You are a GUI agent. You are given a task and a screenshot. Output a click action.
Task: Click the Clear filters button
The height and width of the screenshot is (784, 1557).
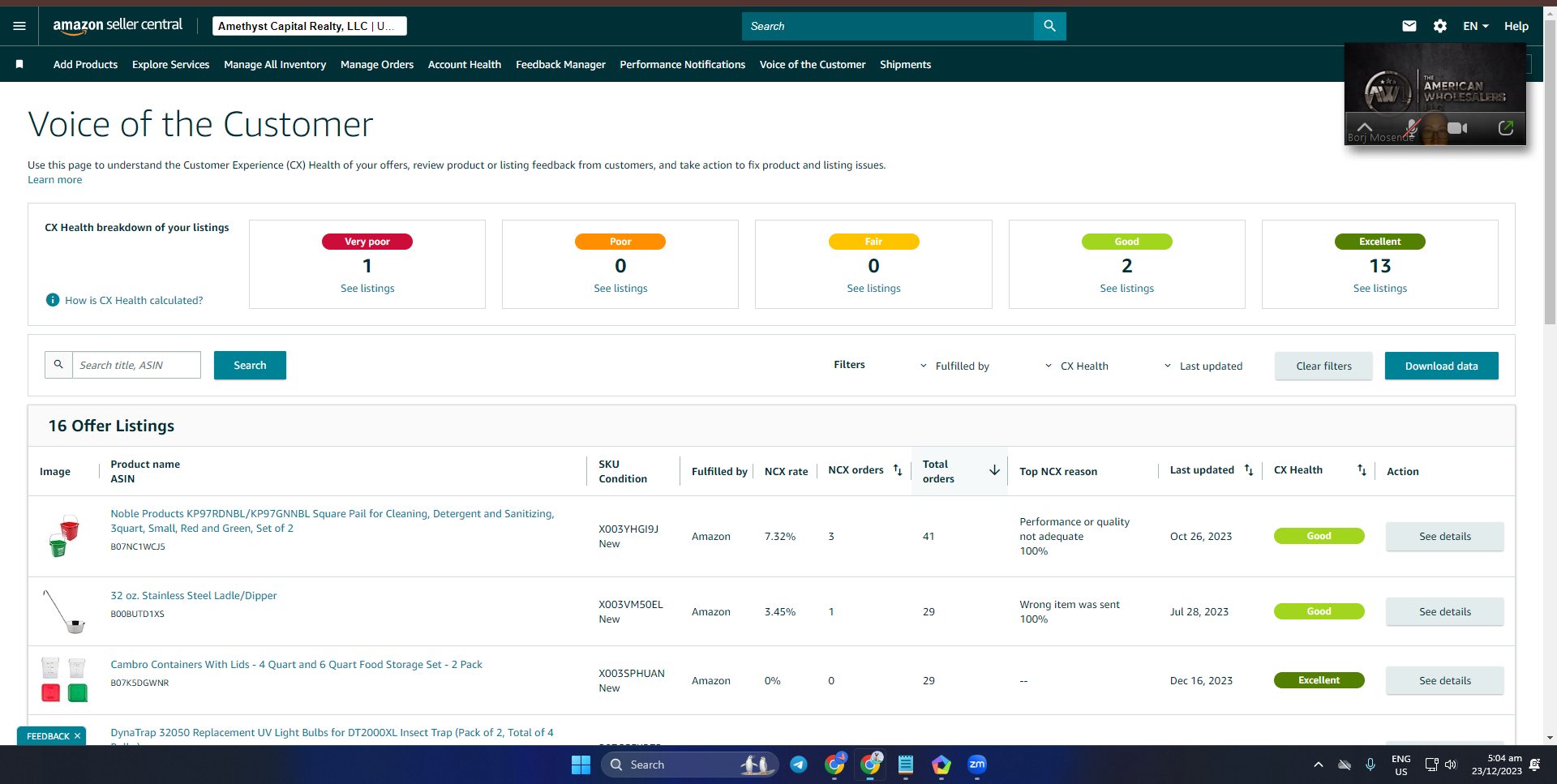(x=1323, y=366)
